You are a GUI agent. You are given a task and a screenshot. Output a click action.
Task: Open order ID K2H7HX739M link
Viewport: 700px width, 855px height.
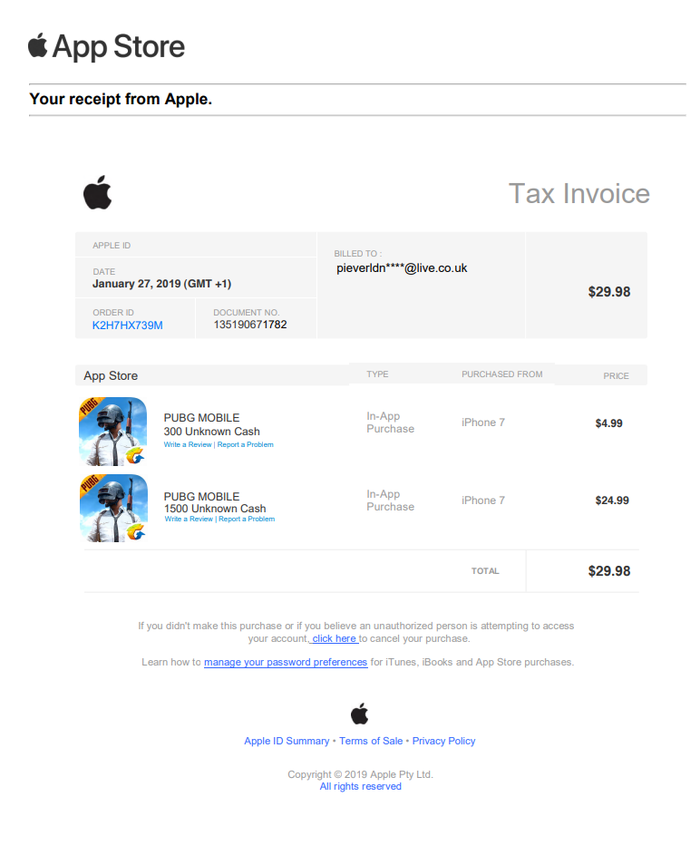128,326
